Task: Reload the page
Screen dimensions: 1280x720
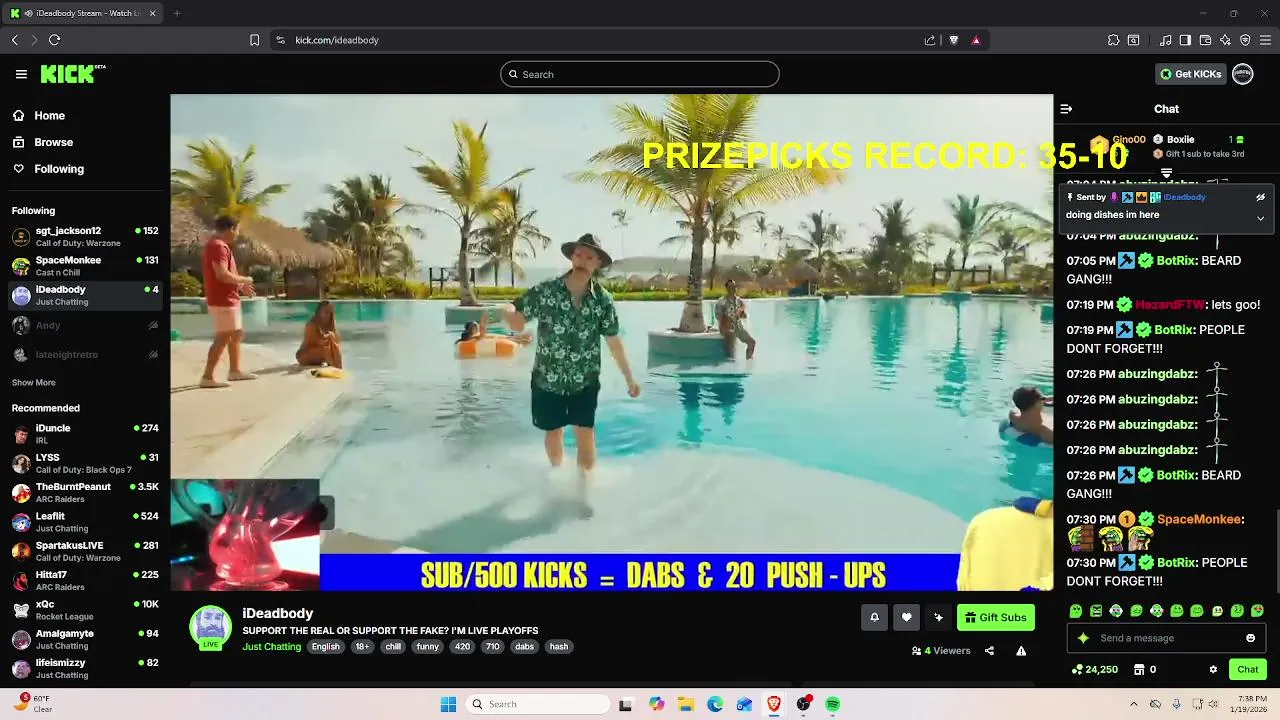Action: [x=54, y=40]
